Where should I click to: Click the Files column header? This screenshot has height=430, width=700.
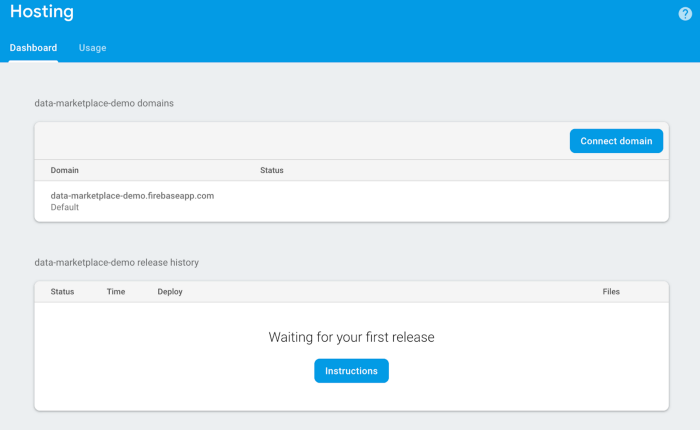click(x=611, y=292)
